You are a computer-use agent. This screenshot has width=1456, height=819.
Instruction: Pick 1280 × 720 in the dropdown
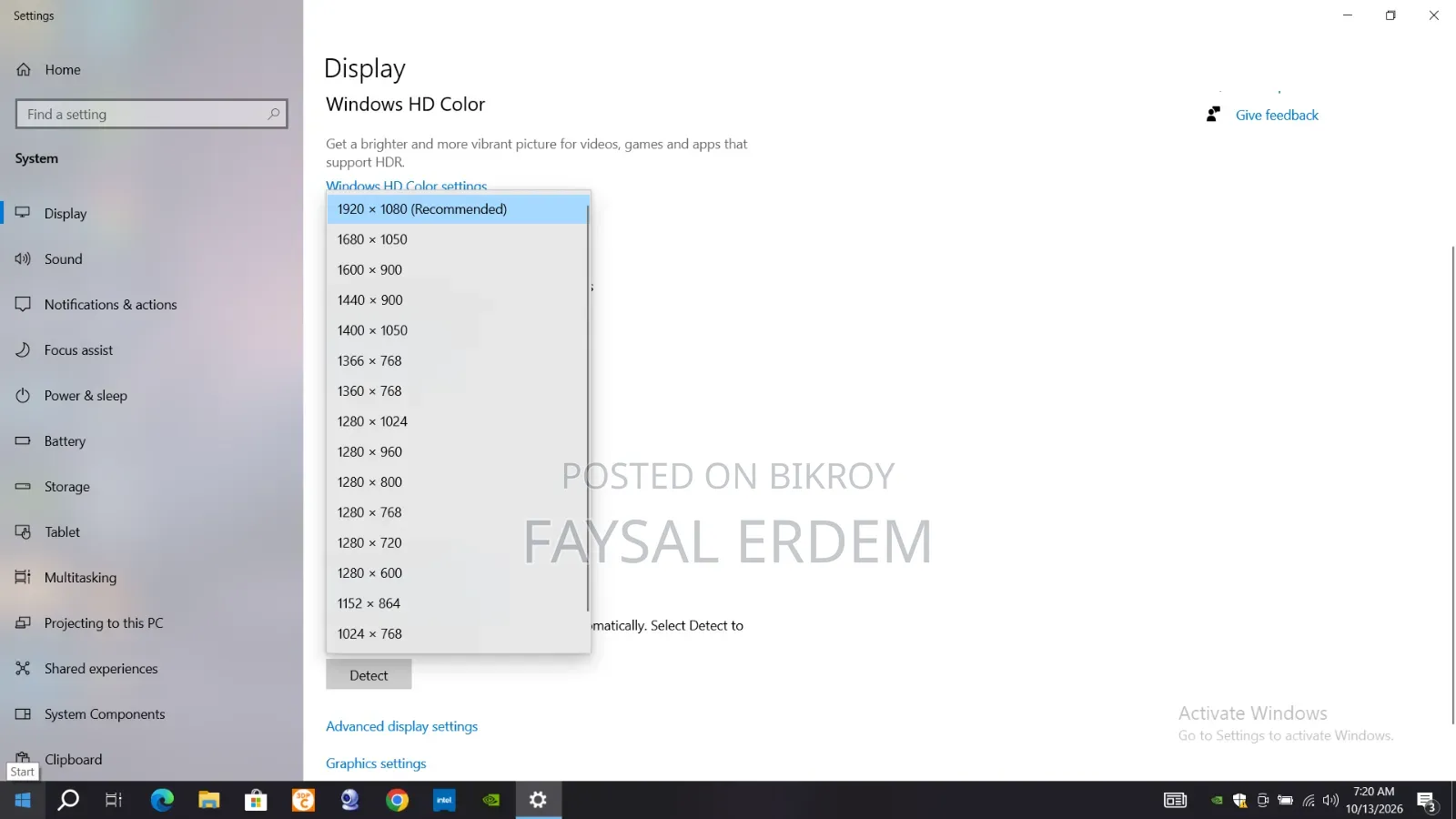click(457, 542)
